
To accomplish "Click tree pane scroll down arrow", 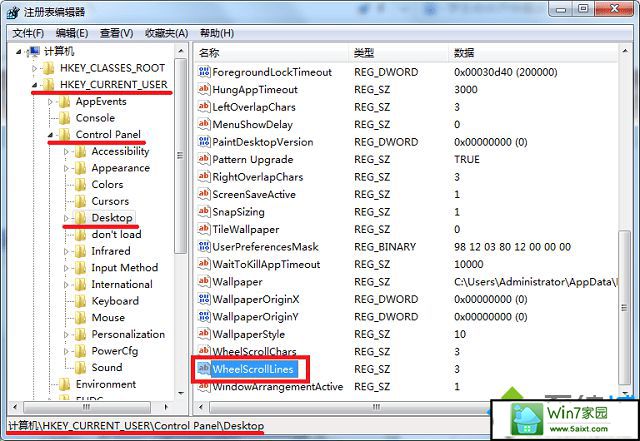I will click(x=180, y=394).
